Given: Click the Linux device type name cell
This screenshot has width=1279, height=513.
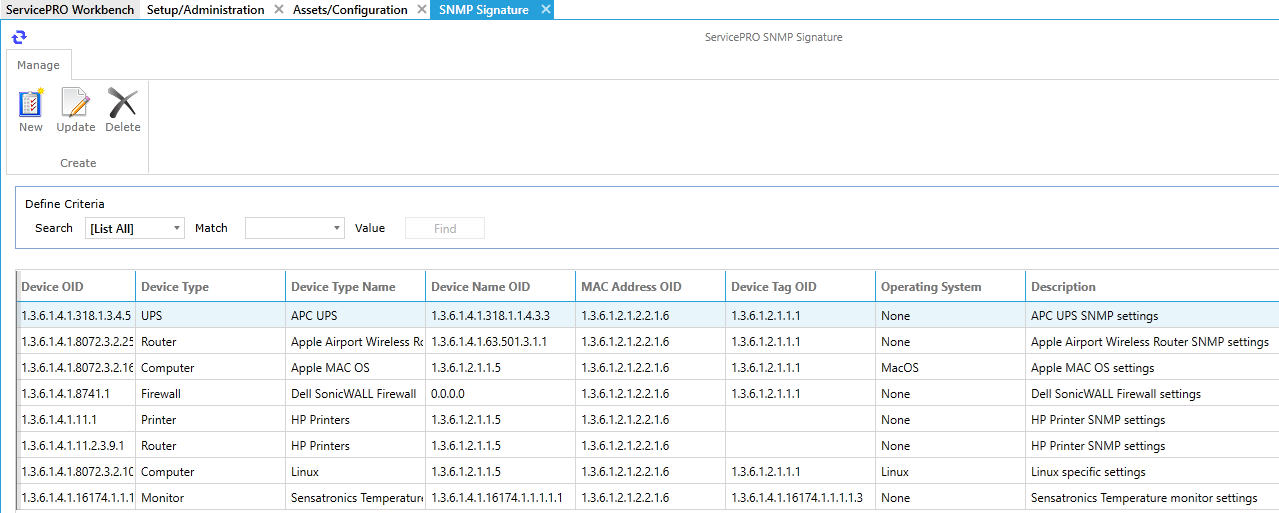Looking at the screenshot, I should click(x=355, y=471).
